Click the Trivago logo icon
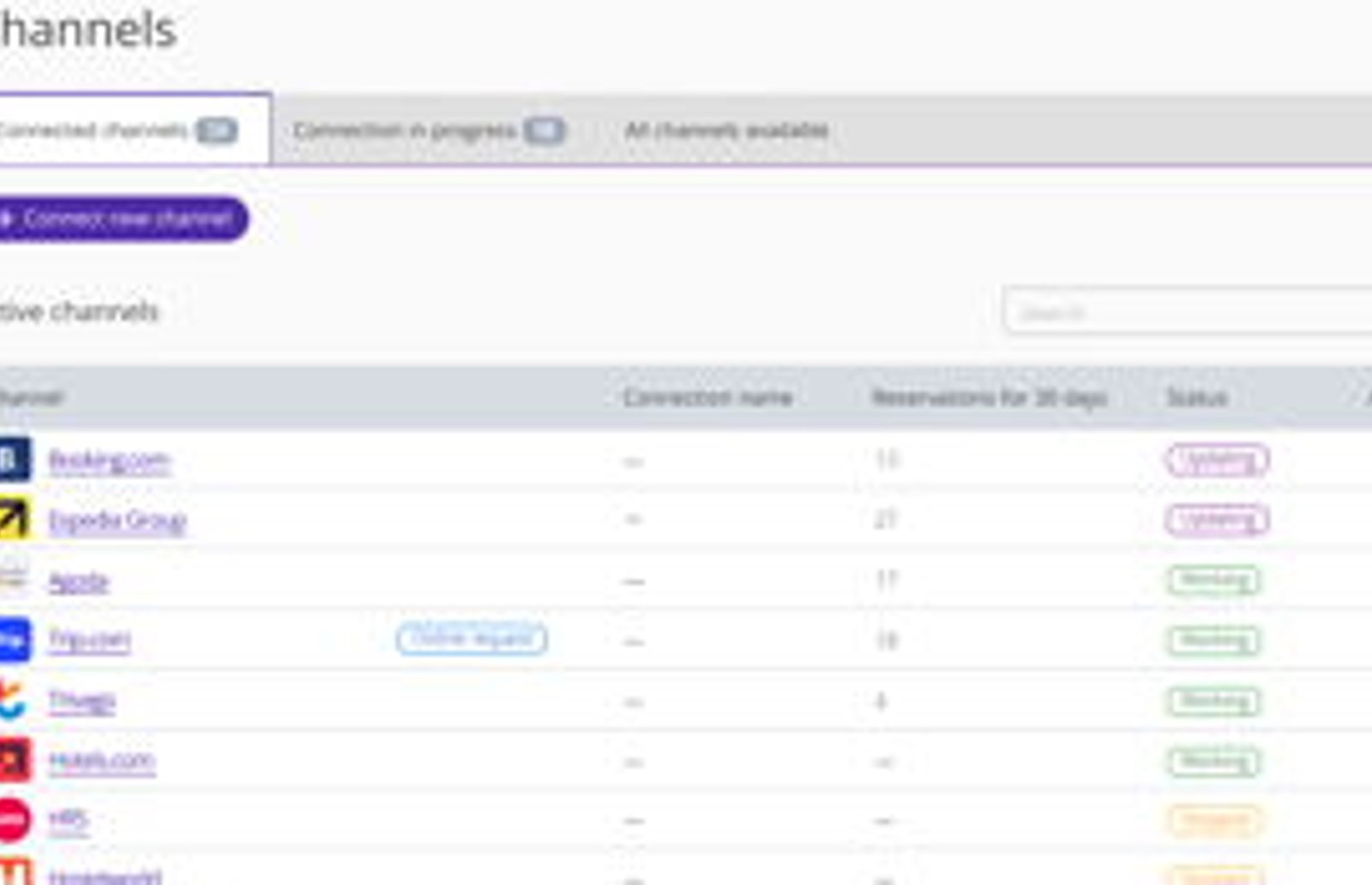The image size is (1372, 885). (x=12, y=700)
